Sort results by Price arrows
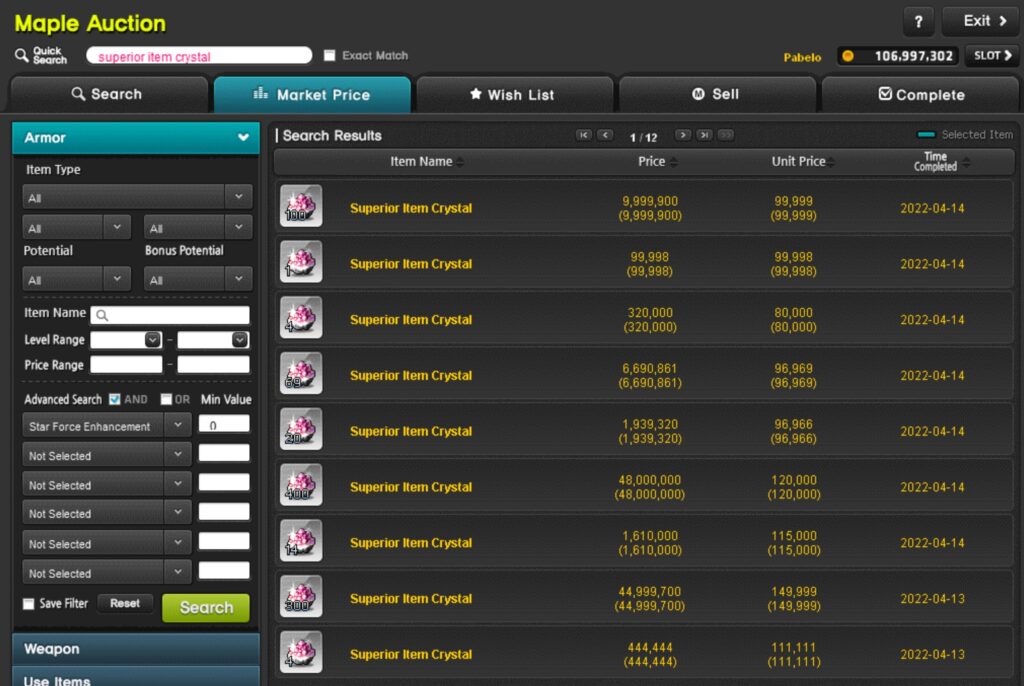This screenshot has height=686, width=1024. pos(673,162)
